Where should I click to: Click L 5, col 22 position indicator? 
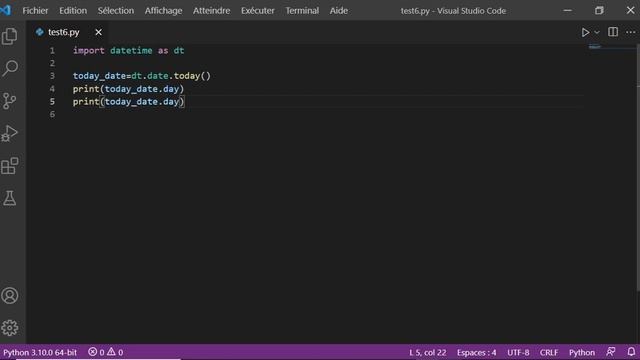point(427,352)
